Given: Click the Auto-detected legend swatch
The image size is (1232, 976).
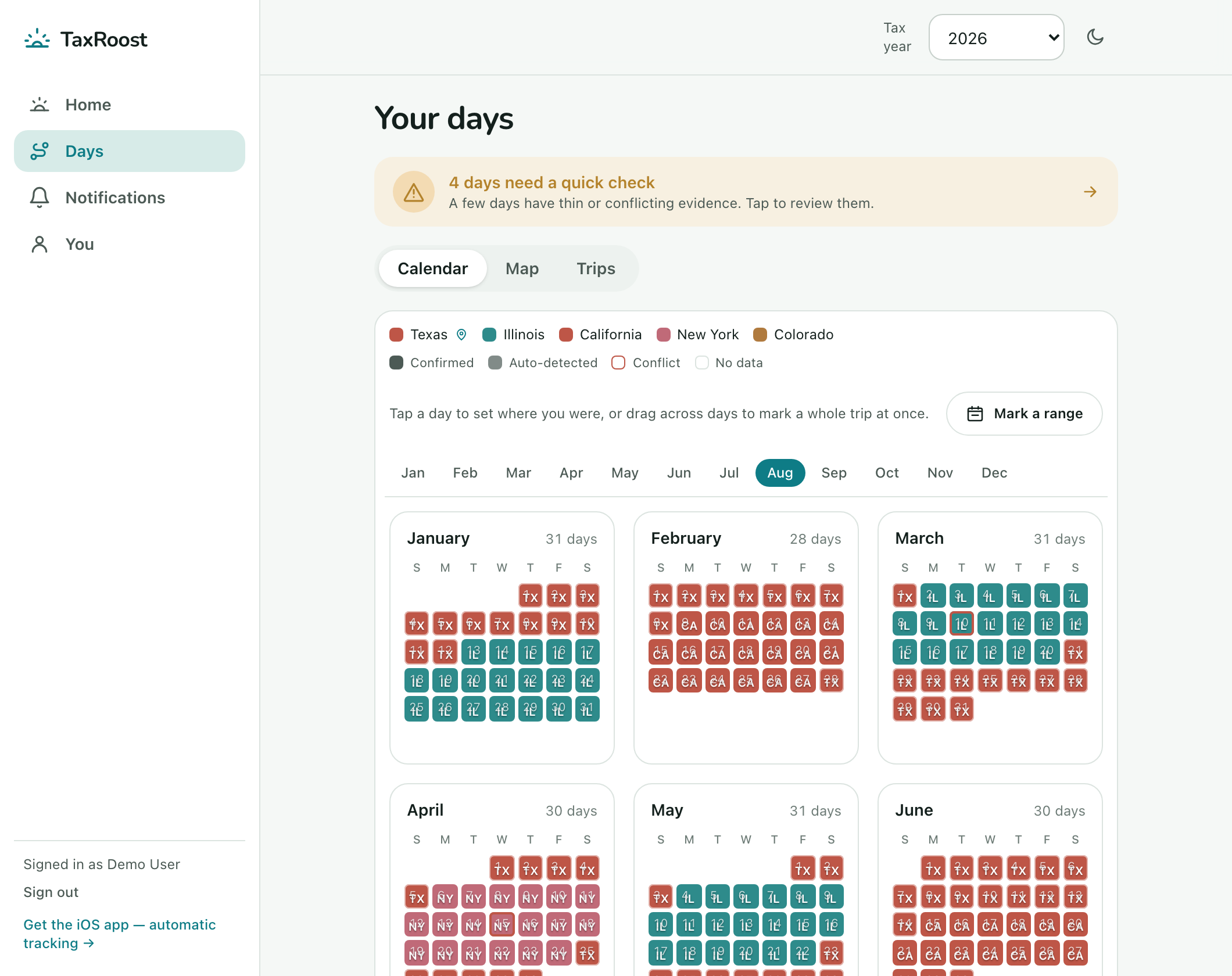Looking at the screenshot, I should [x=495, y=363].
